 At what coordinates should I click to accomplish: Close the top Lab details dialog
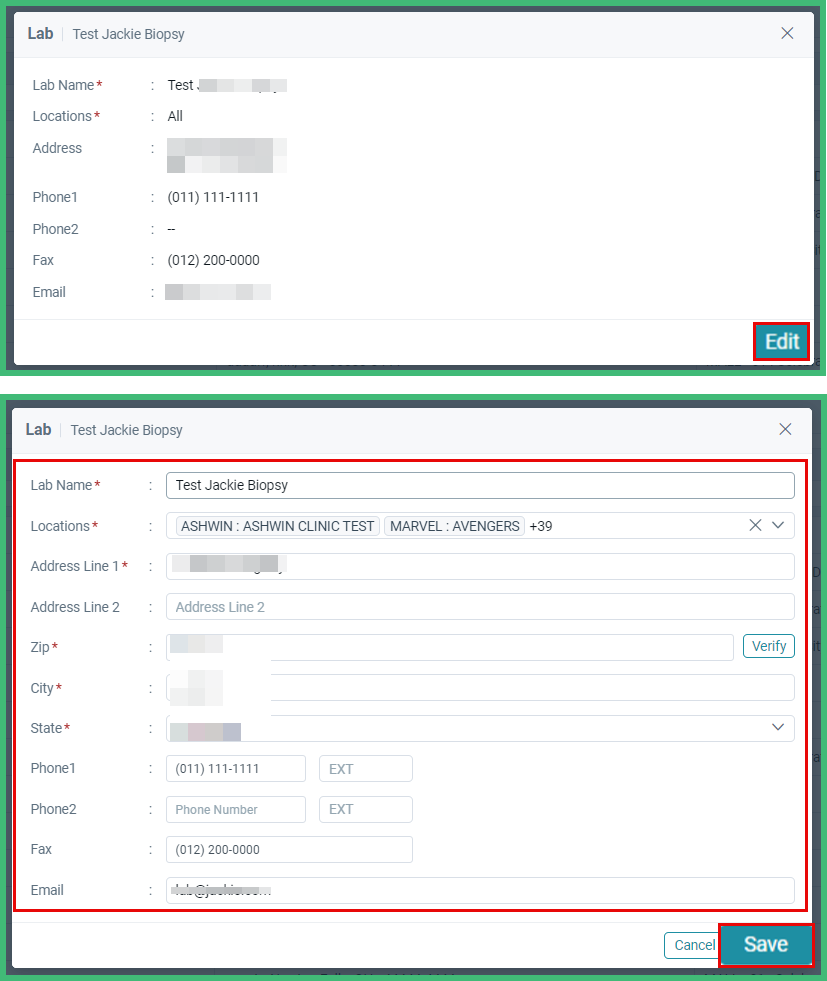point(787,33)
